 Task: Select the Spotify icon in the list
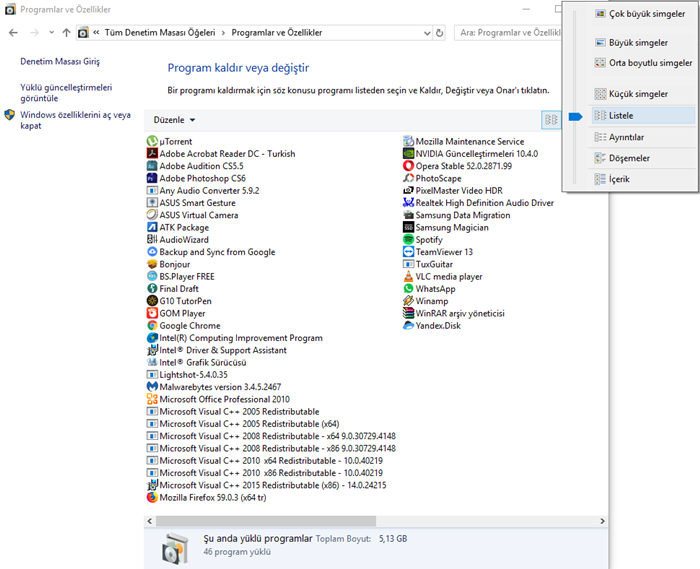tap(409, 240)
